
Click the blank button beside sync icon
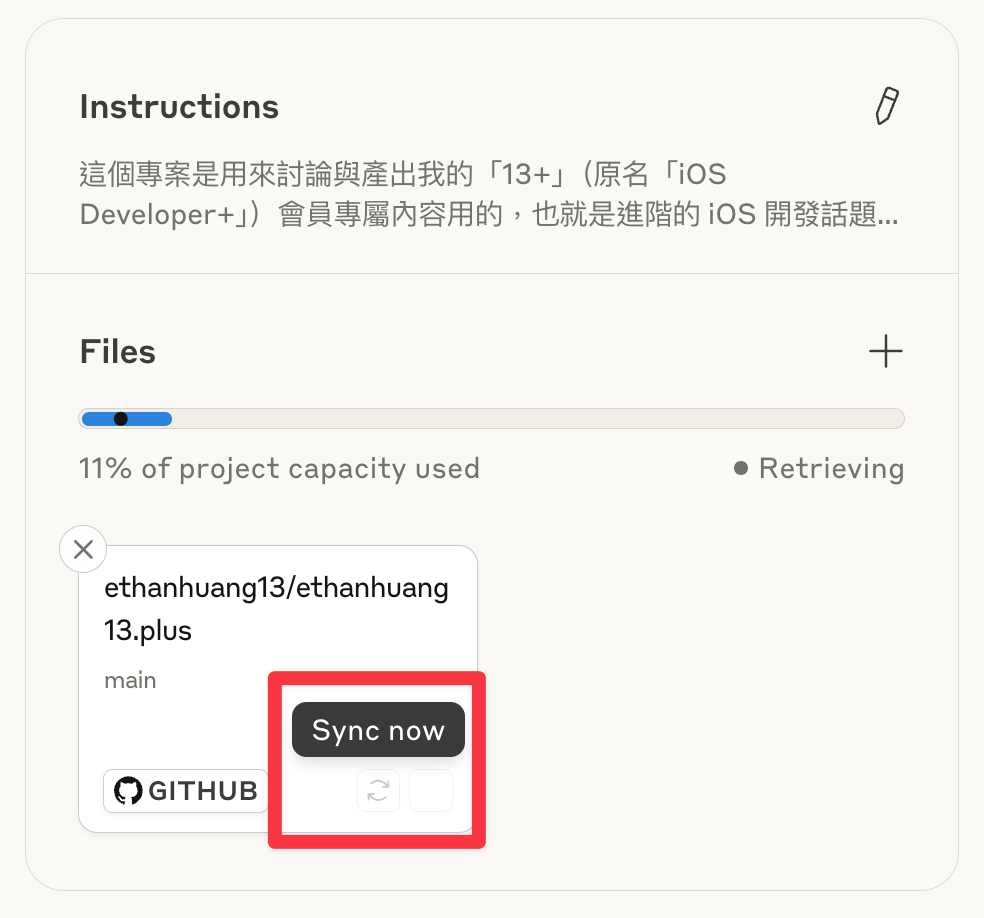tap(430, 790)
